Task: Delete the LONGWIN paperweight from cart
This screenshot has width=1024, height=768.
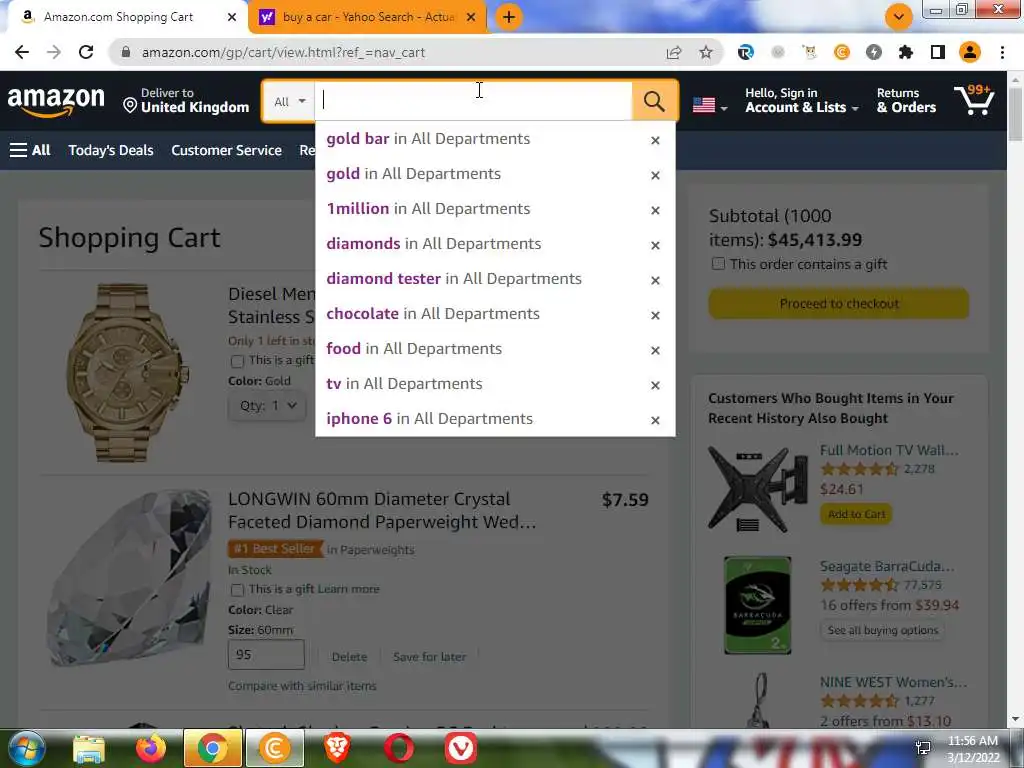Action: (x=349, y=657)
